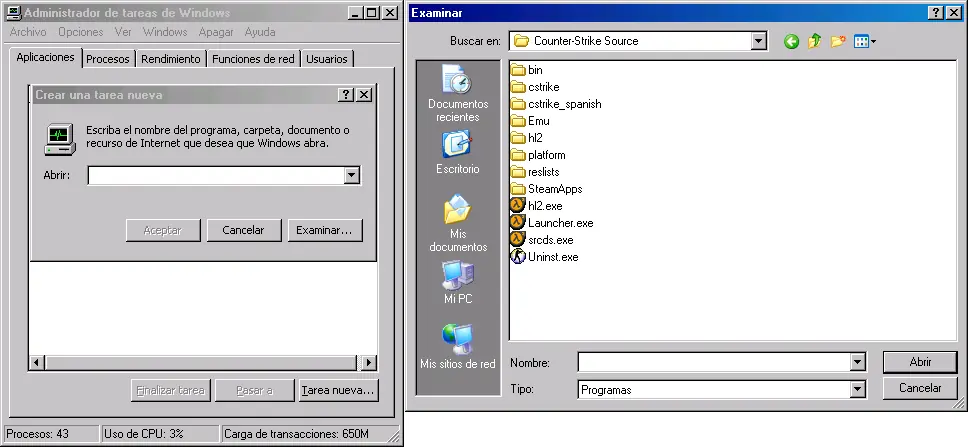The width and height of the screenshot is (968, 447).
Task: Go up one folder level
Action: click(x=814, y=41)
